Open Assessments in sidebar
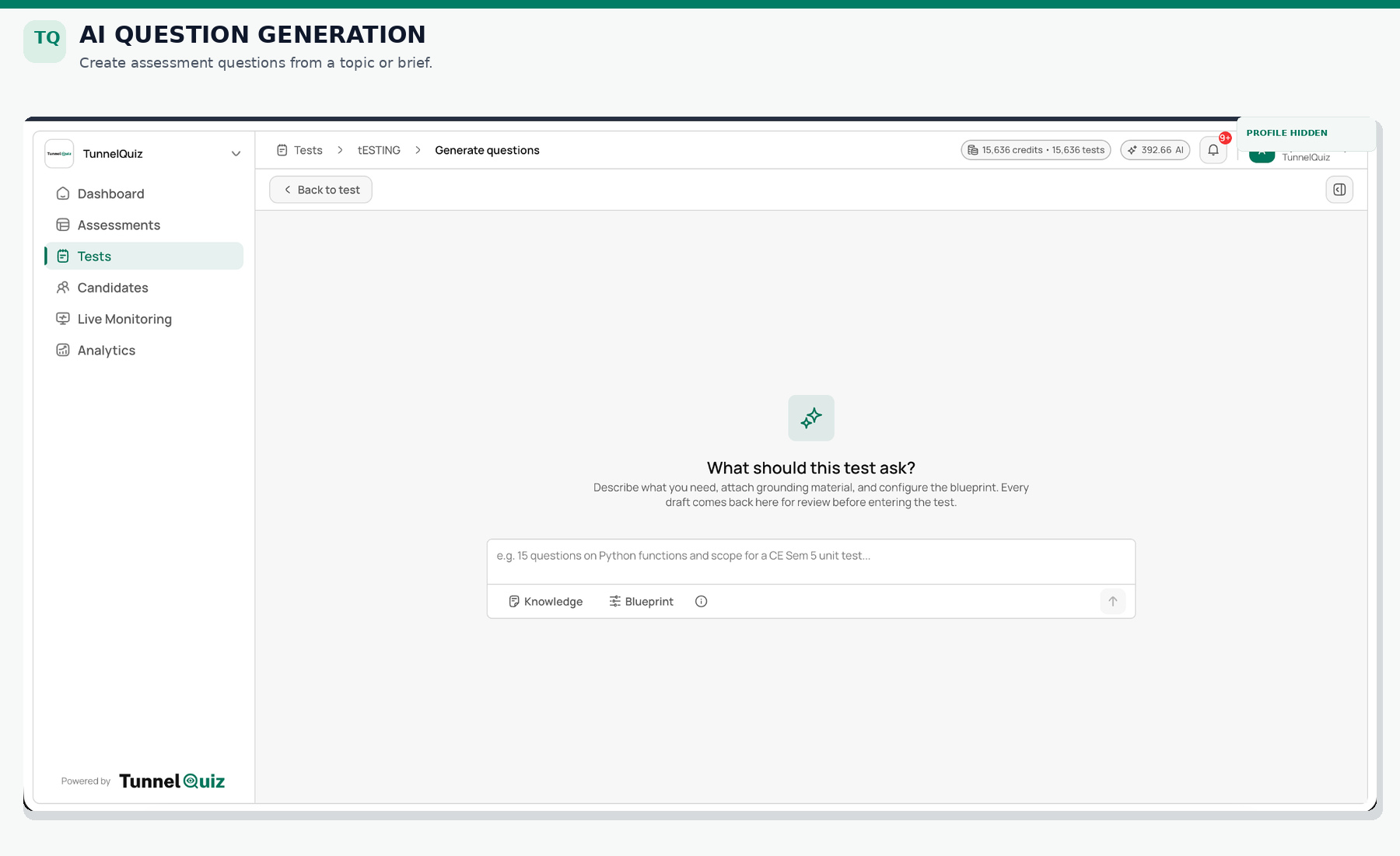Screen dimensions: 1400x856 click(144, 225)
